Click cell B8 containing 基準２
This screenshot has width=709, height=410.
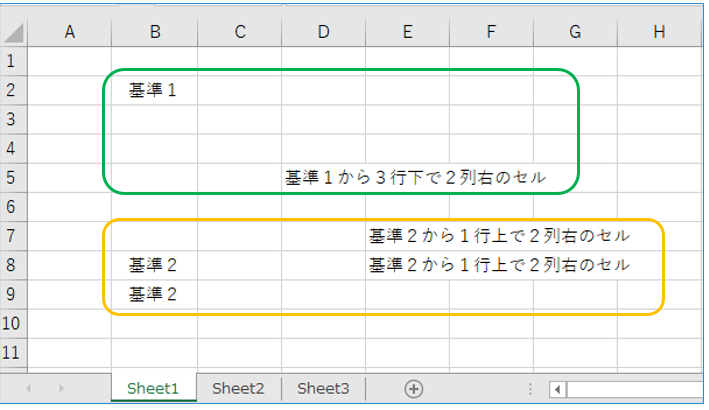pyautogui.click(x=154, y=265)
